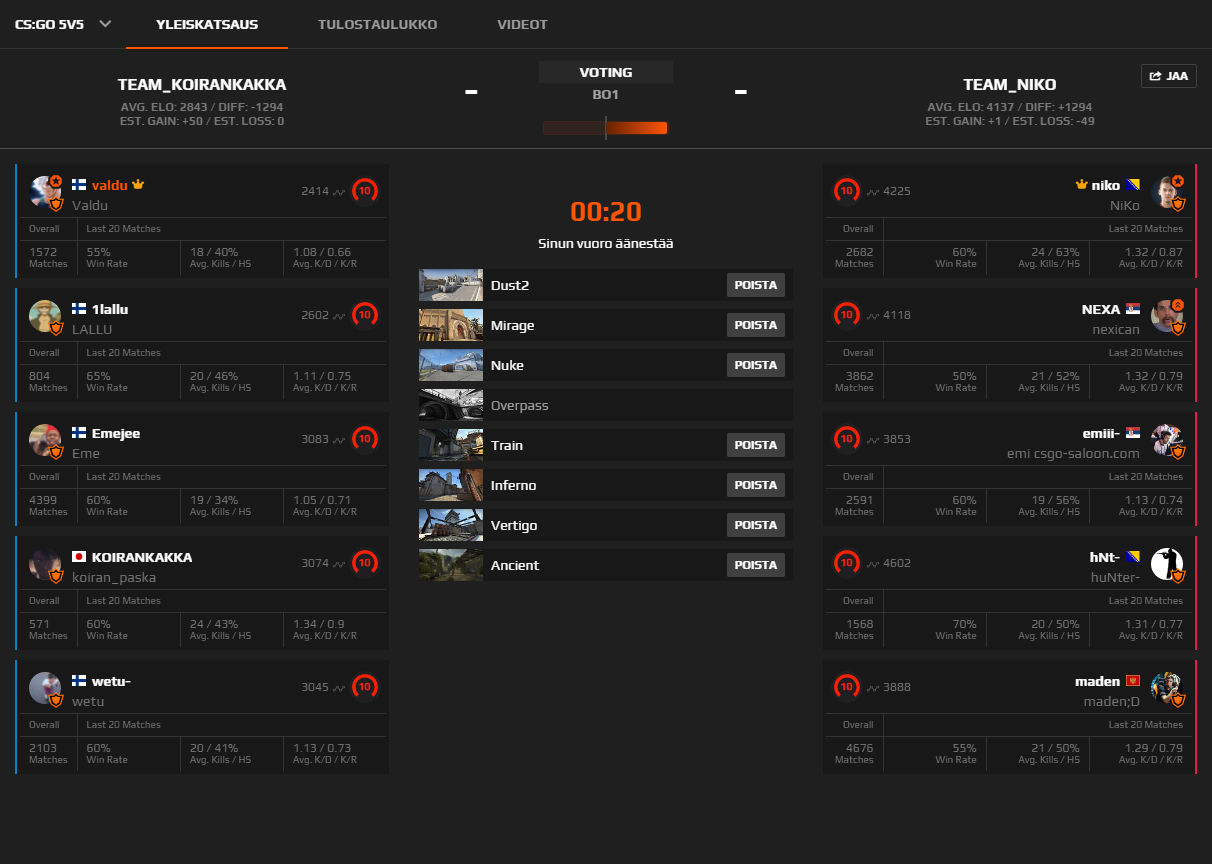Remove Vertigo with the POISTA button

point(756,525)
